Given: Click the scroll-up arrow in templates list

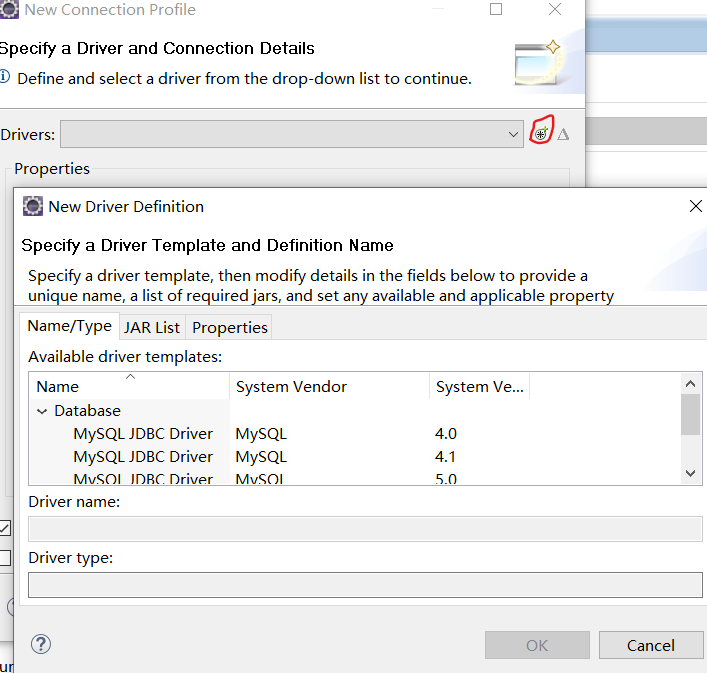Looking at the screenshot, I should click(x=690, y=384).
